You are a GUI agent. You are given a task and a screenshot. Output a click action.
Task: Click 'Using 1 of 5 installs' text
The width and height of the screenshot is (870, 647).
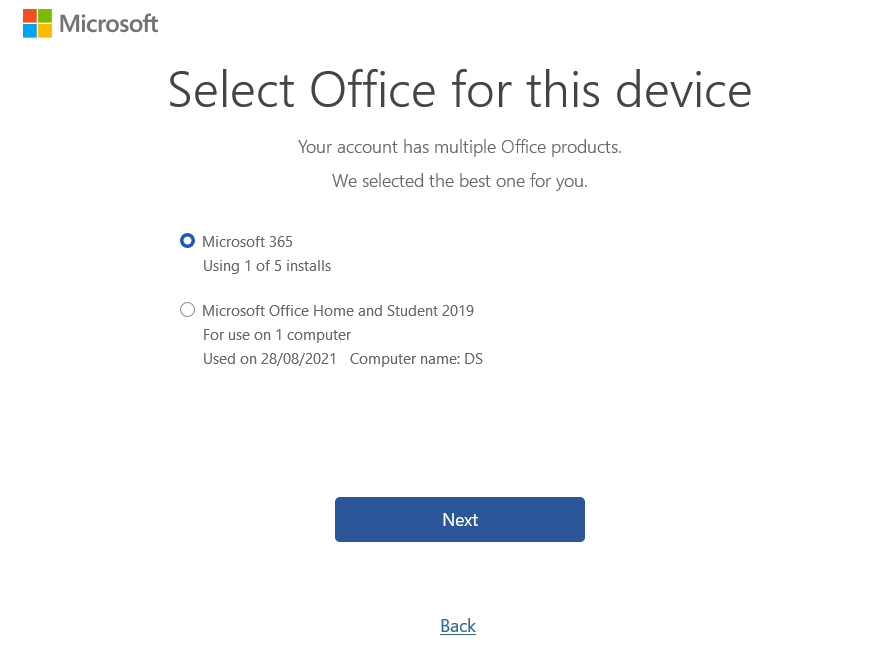coord(267,266)
